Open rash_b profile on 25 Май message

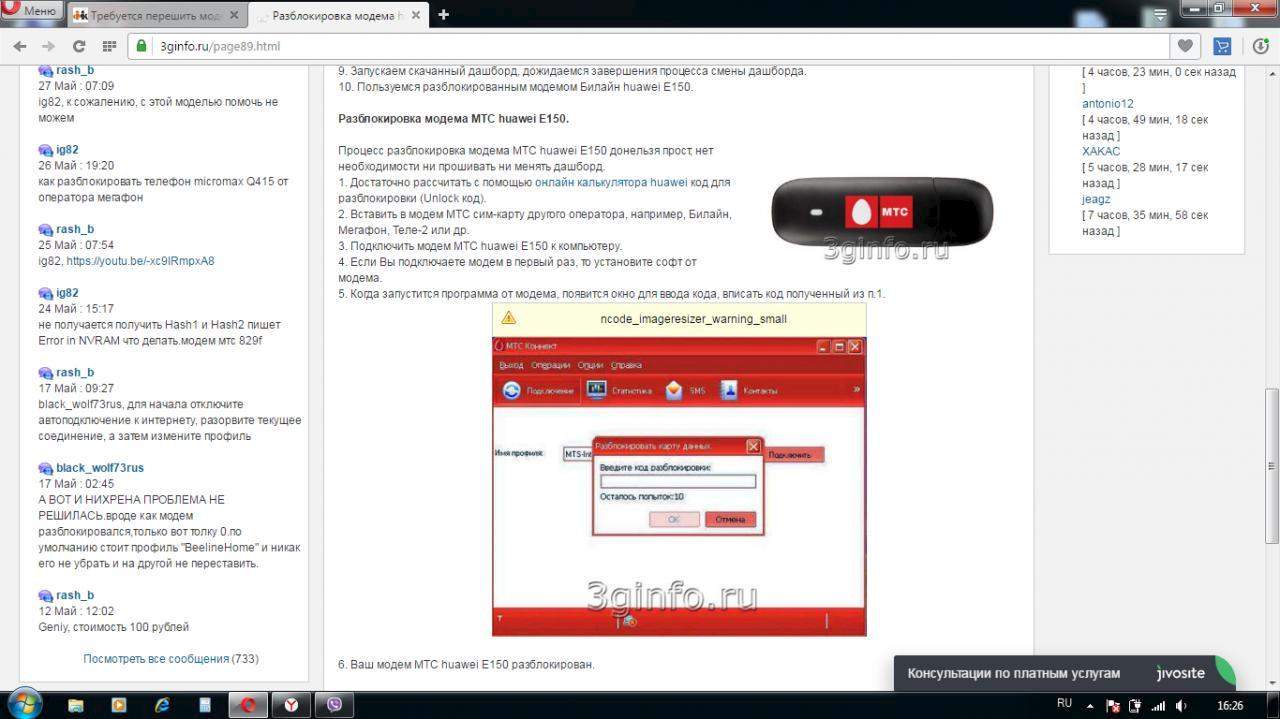point(75,229)
